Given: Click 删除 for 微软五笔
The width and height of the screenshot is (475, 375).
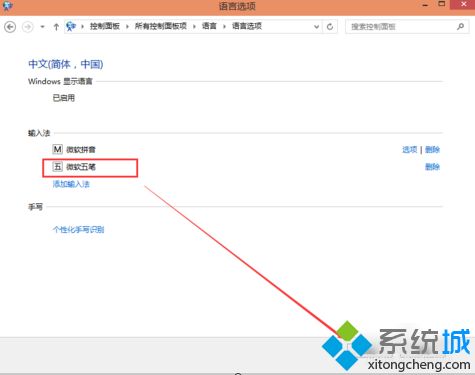Looking at the screenshot, I should click(432, 167).
